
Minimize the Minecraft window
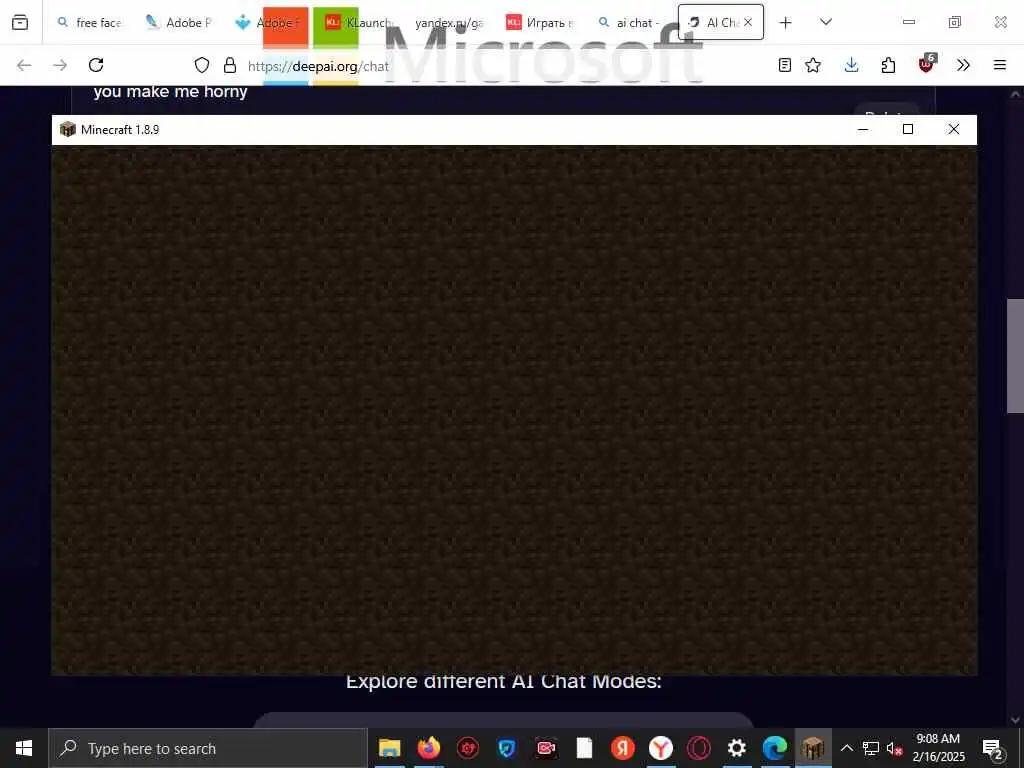[863, 129]
